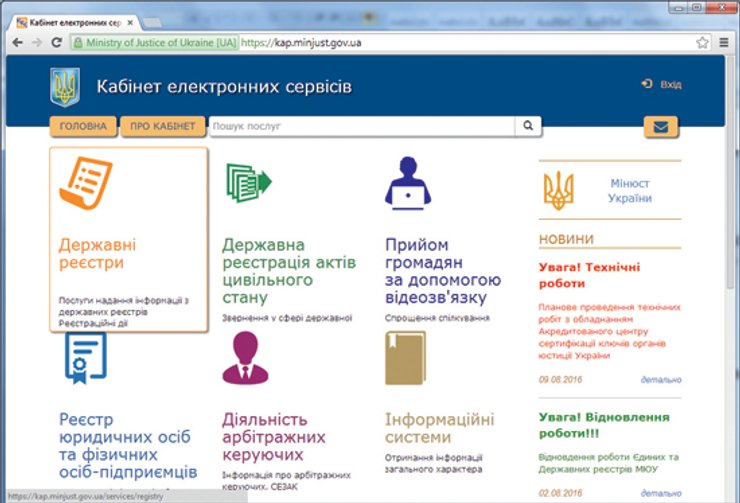Screen dimensions: 740x503
Task: Click the magnifying glass search button
Action: [x=527, y=127]
